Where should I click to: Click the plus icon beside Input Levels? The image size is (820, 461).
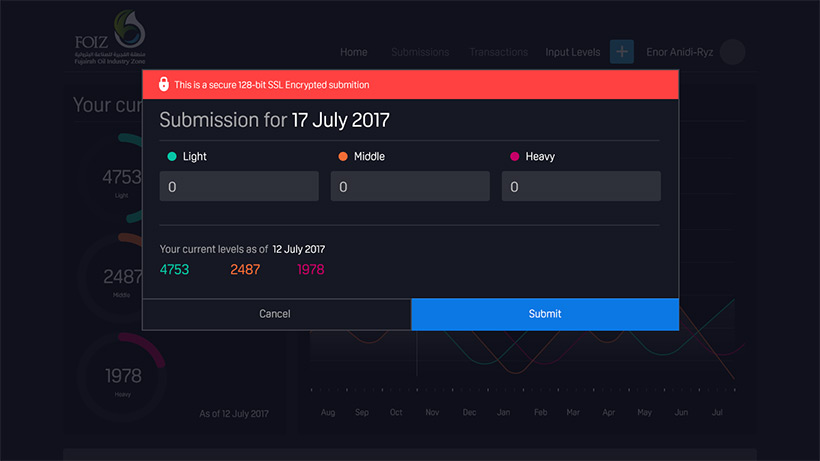coord(622,52)
